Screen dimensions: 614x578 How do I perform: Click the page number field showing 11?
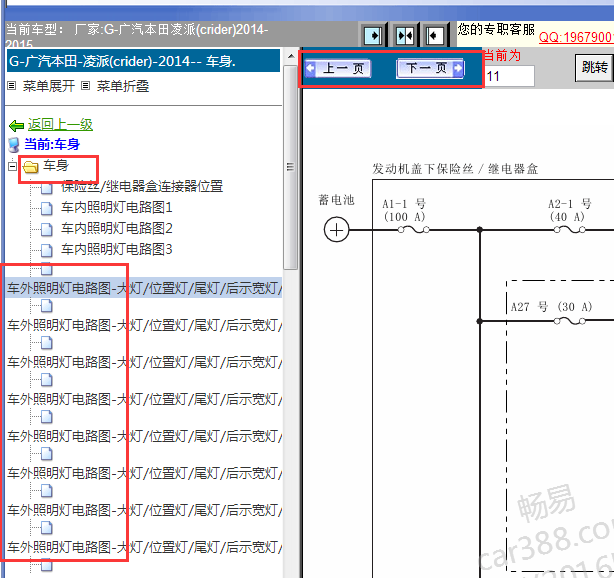tap(509, 76)
